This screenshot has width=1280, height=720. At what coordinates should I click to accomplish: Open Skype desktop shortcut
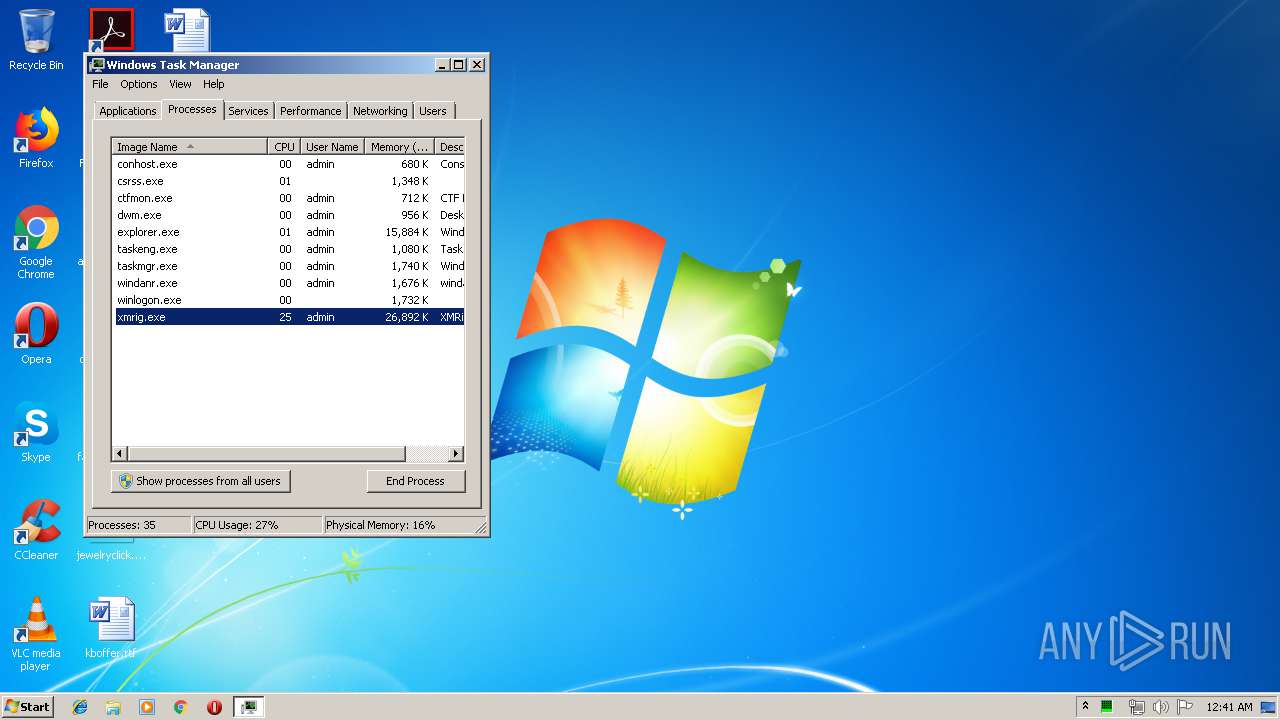36,432
